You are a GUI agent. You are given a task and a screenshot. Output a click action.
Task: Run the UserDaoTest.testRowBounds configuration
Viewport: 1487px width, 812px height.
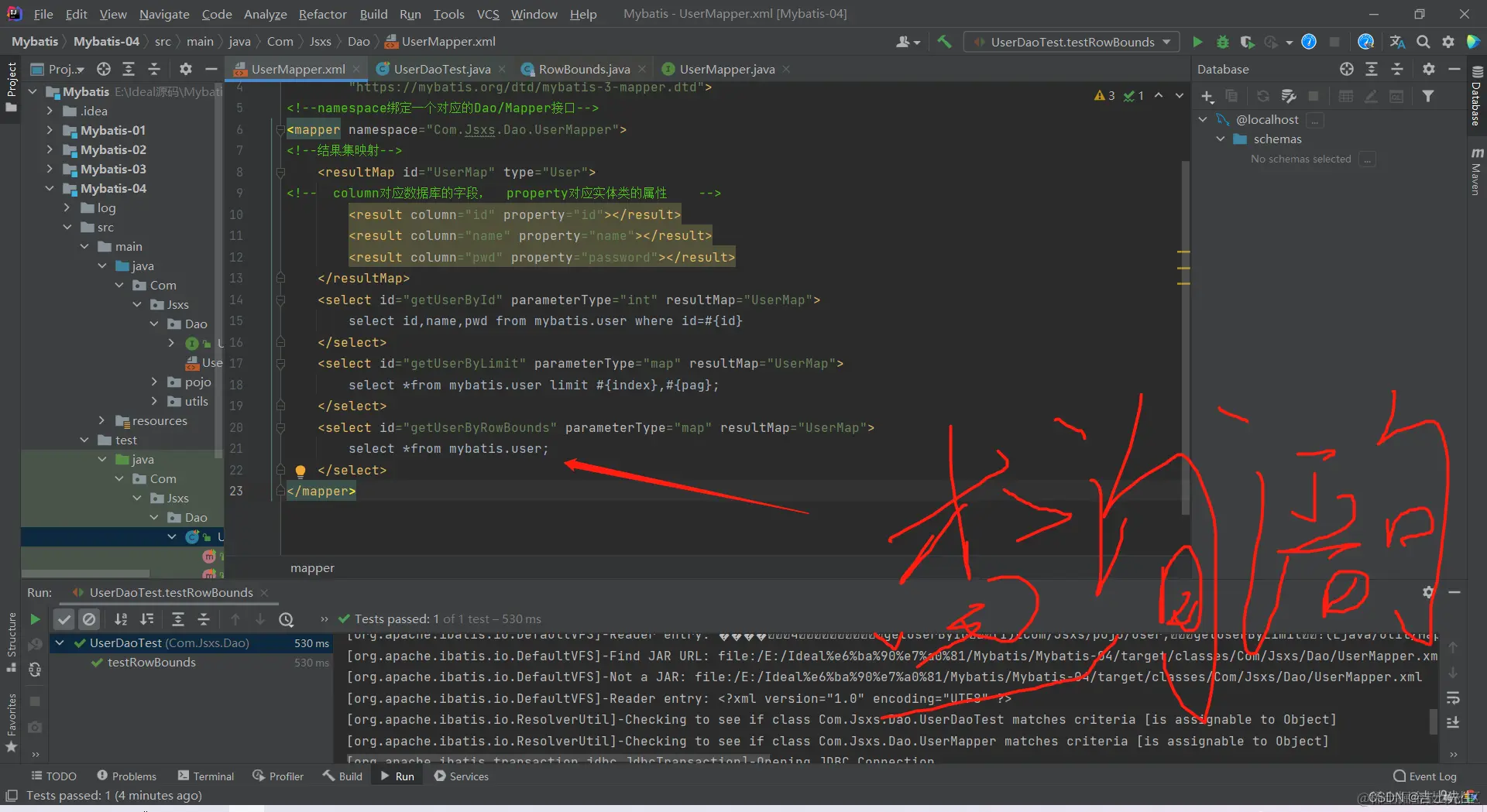pyautogui.click(x=1197, y=42)
